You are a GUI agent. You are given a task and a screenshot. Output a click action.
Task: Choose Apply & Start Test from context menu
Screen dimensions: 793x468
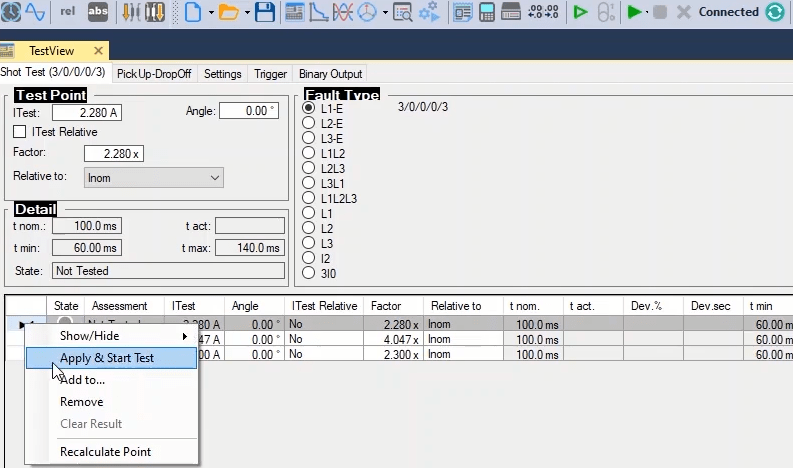[107, 358]
